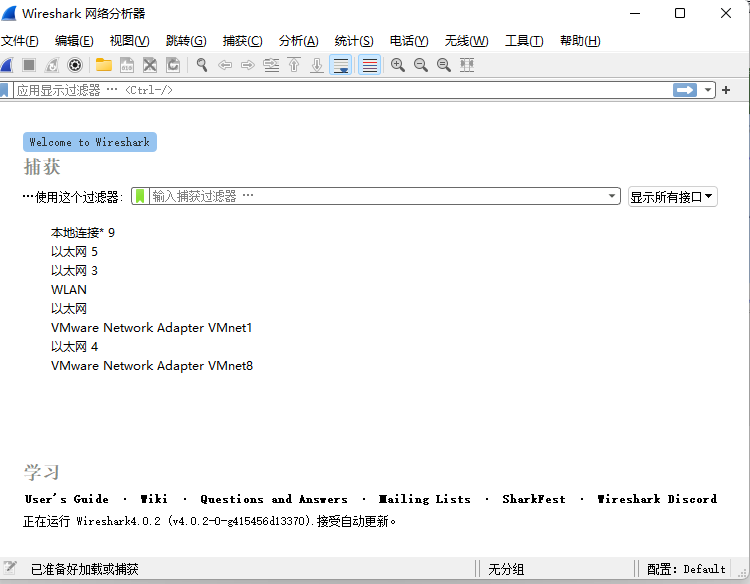Start capturing packets with shark fin icon
The height and width of the screenshot is (584, 750).
7,65
